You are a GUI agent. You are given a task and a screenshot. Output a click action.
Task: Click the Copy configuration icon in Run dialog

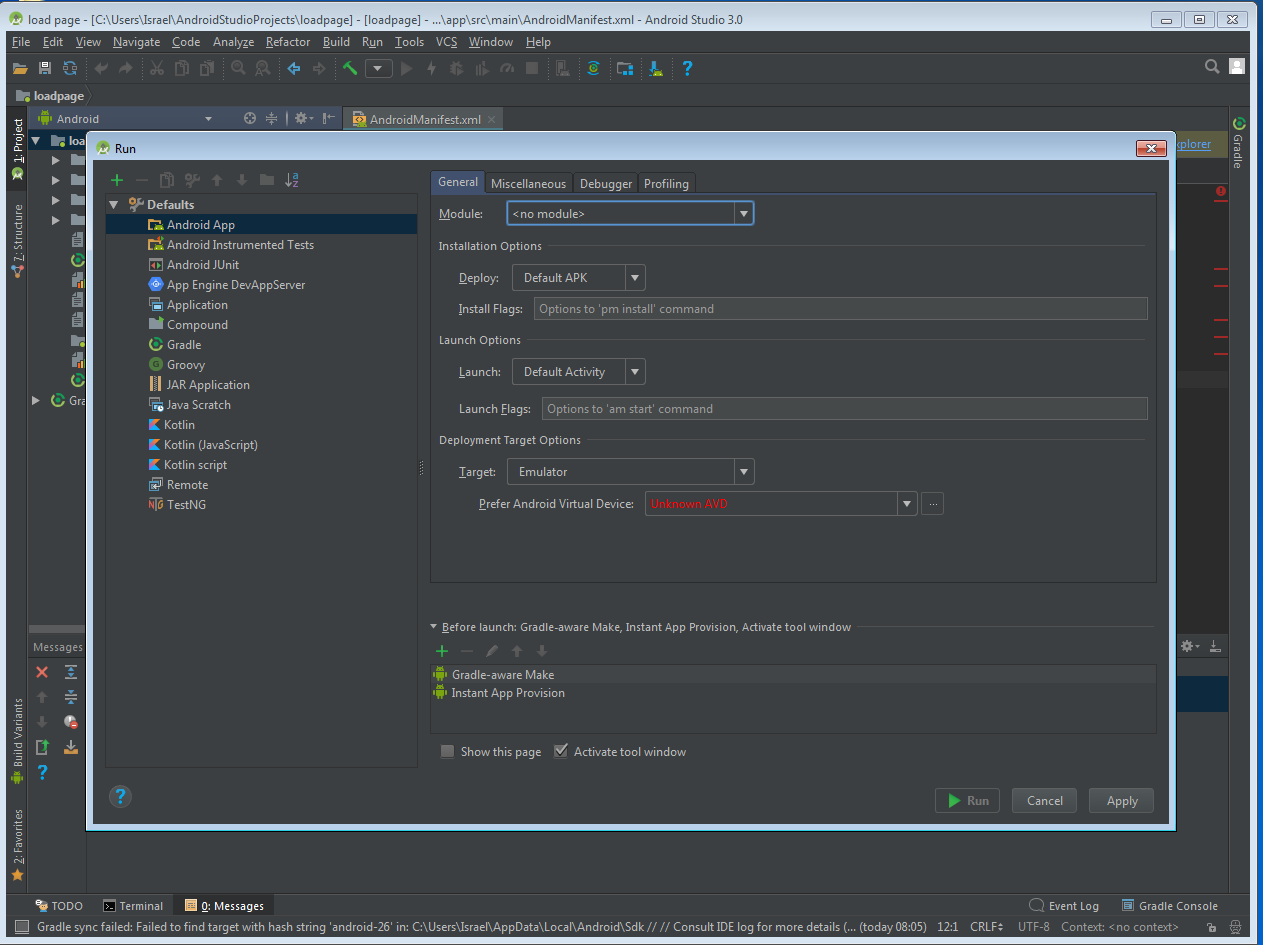(167, 180)
